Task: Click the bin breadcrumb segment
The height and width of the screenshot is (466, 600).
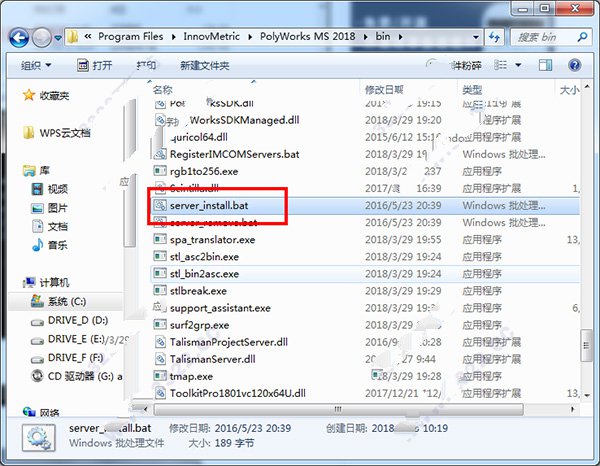Action: coord(383,37)
